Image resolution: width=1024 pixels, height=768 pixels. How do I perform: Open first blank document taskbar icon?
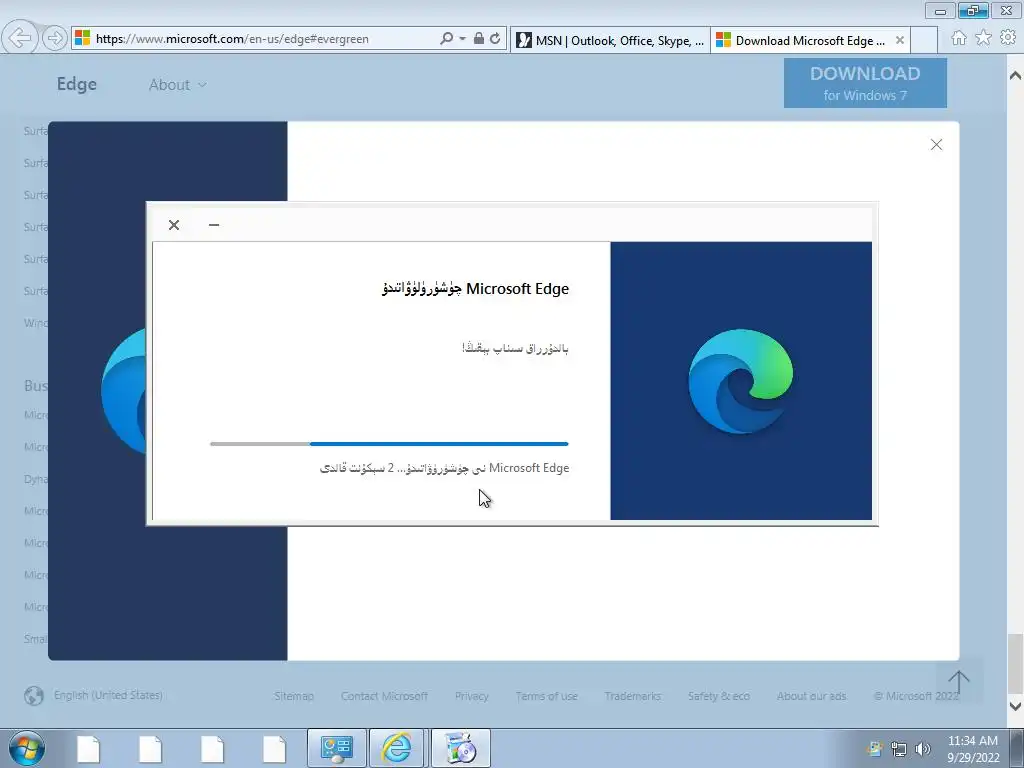(x=88, y=749)
